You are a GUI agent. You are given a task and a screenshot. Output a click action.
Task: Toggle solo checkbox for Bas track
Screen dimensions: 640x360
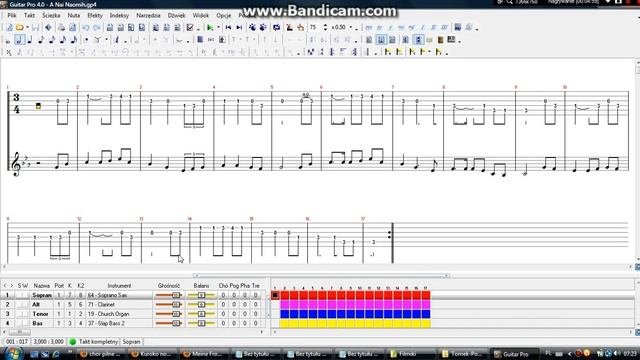click(19, 323)
